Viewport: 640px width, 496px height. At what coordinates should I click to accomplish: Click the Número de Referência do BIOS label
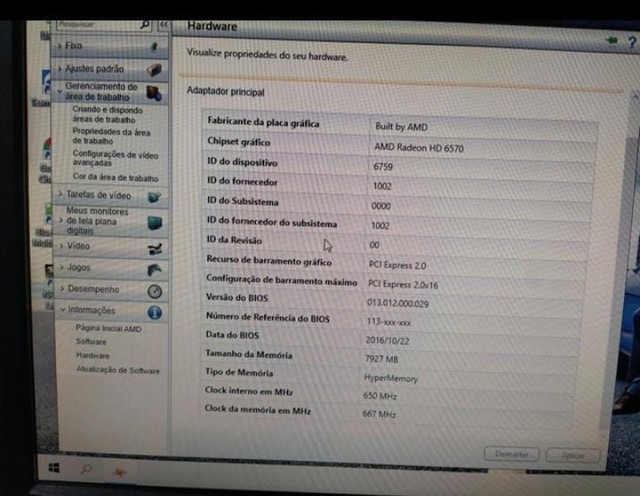(268, 317)
